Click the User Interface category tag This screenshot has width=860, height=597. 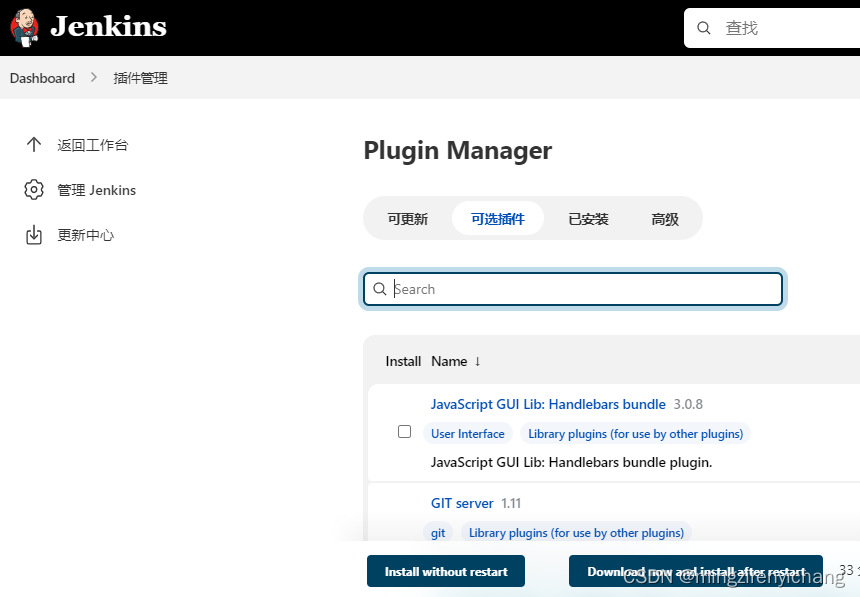coord(468,433)
